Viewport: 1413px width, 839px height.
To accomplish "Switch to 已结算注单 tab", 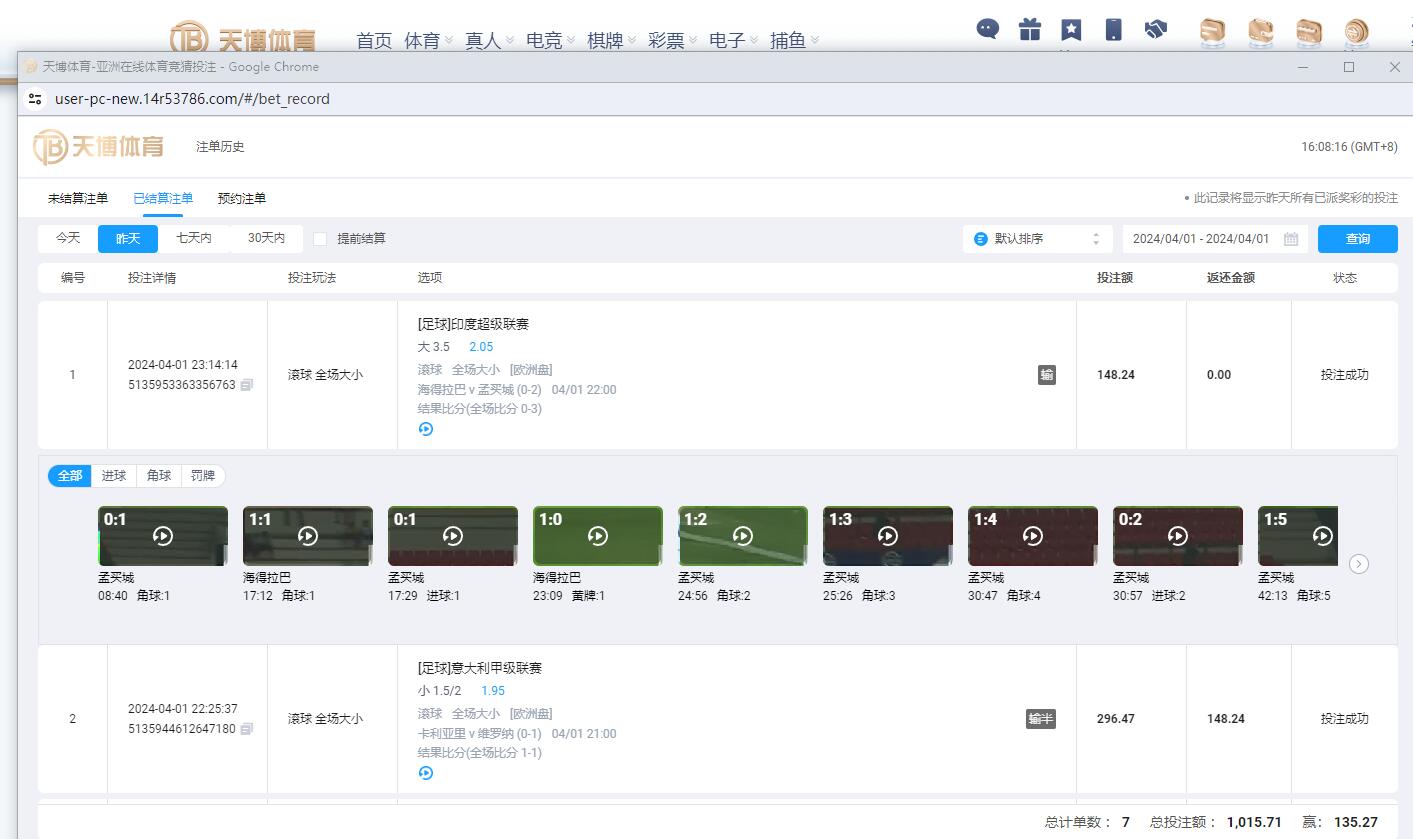I will pyautogui.click(x=163, y=199).
